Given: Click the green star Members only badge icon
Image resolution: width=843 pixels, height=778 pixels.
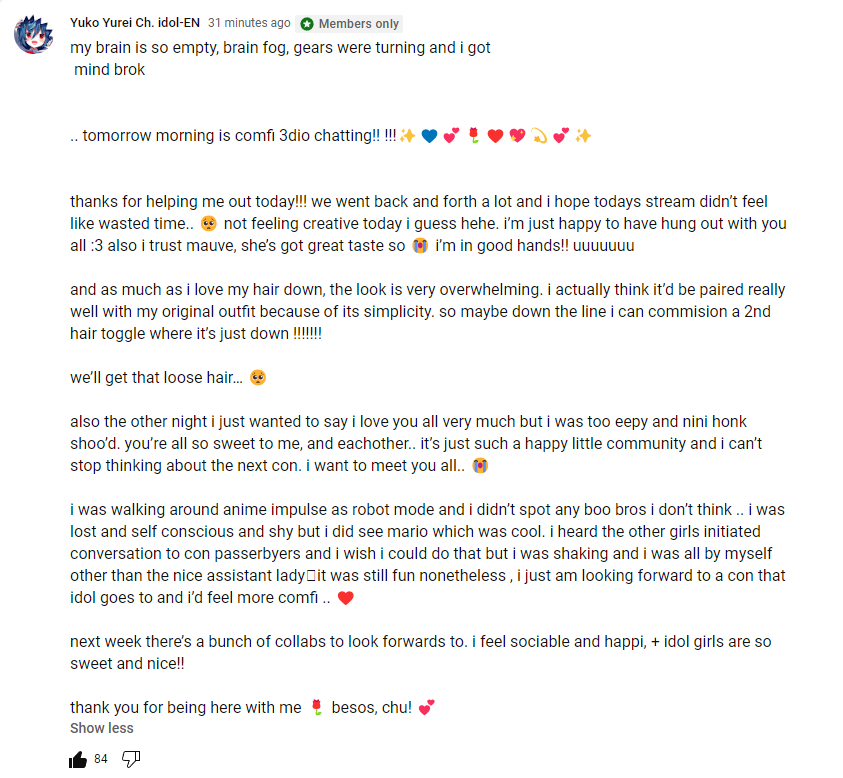Looking at the screenshot, I should click(x=307, y=24).
